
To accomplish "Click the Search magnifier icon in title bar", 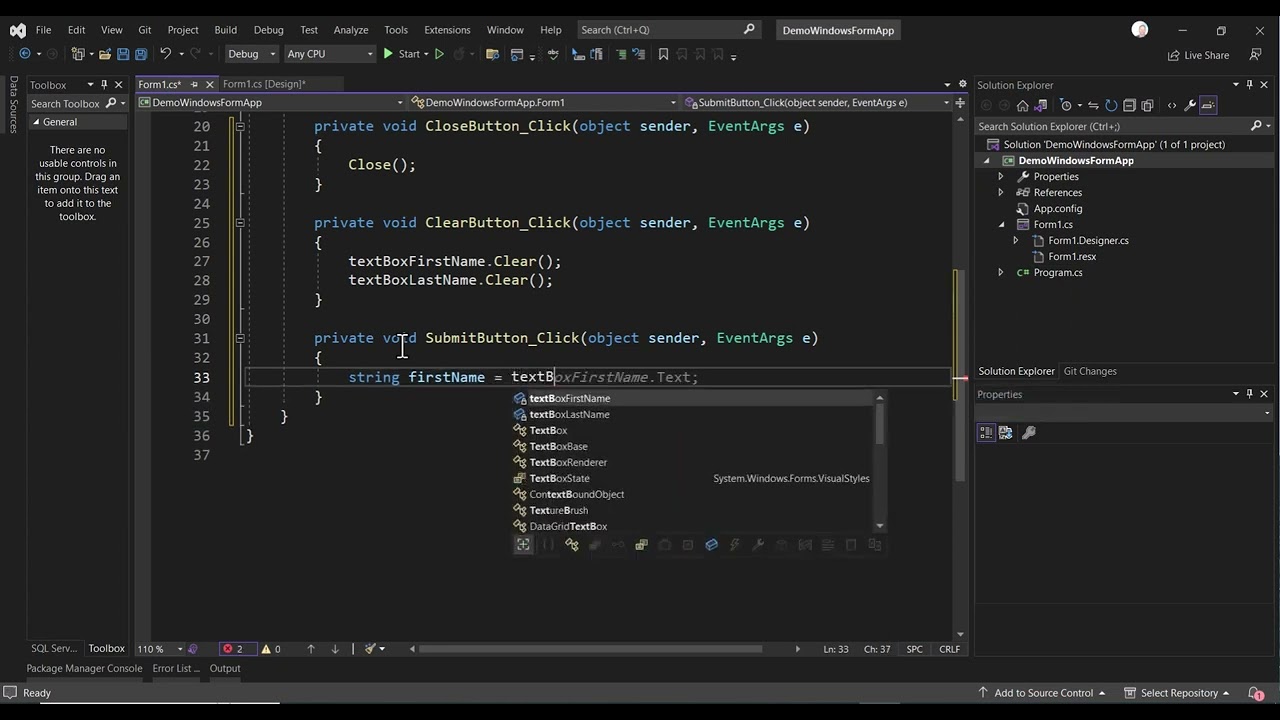I will coord(749,30).
